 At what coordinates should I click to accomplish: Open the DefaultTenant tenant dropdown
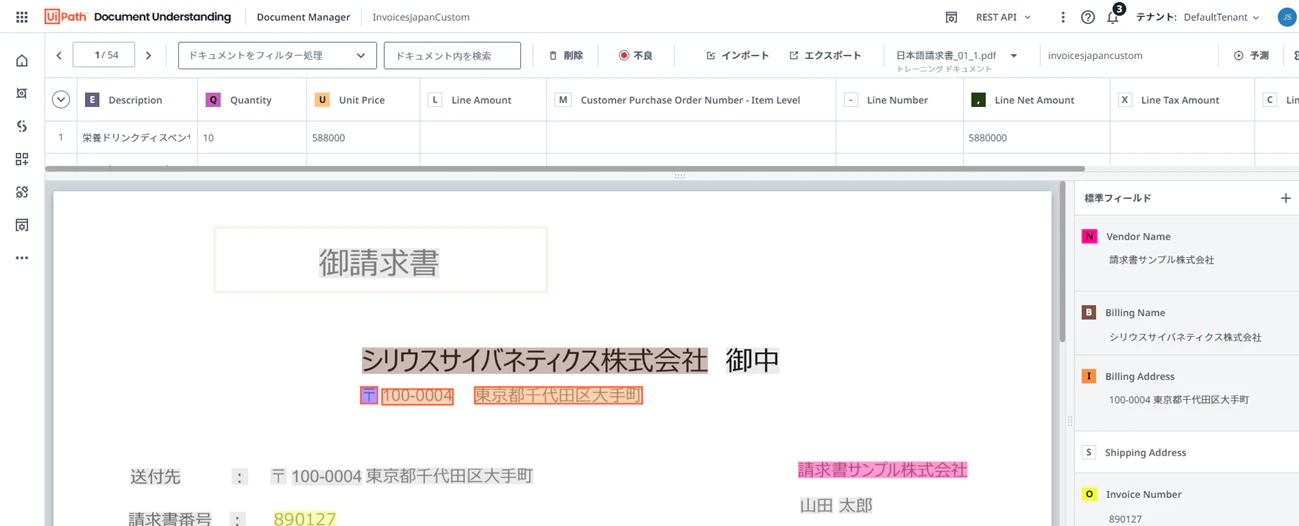1221,17
